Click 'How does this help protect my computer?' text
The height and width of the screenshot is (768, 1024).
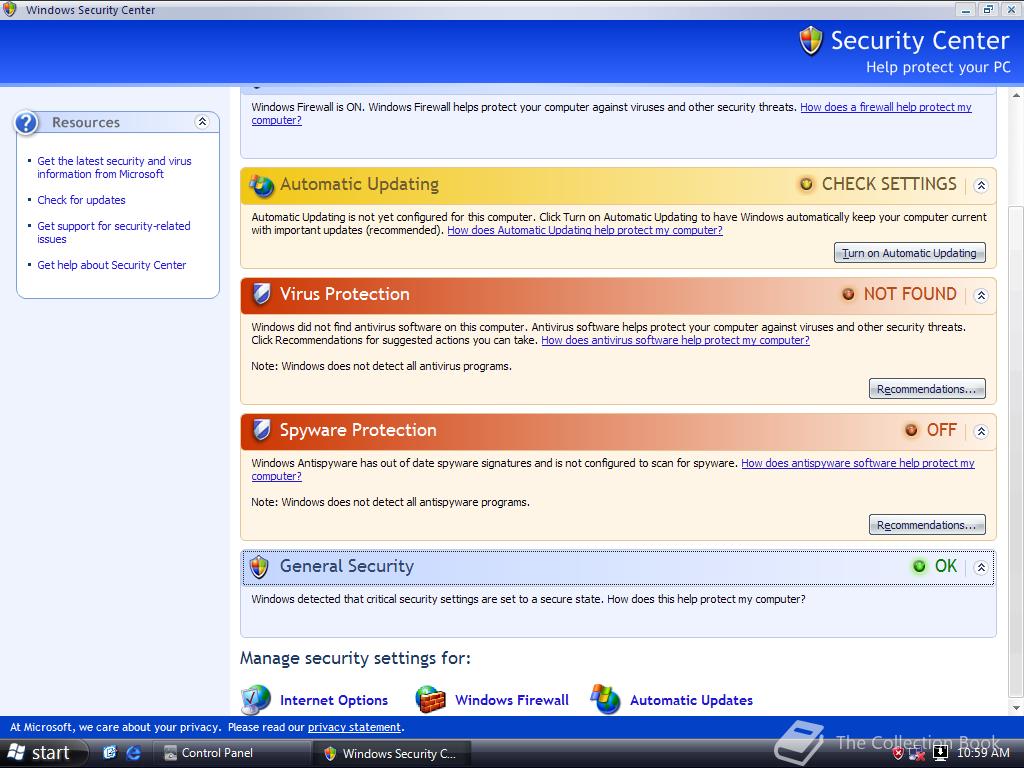pyautogui.click(x=706, y=599)
